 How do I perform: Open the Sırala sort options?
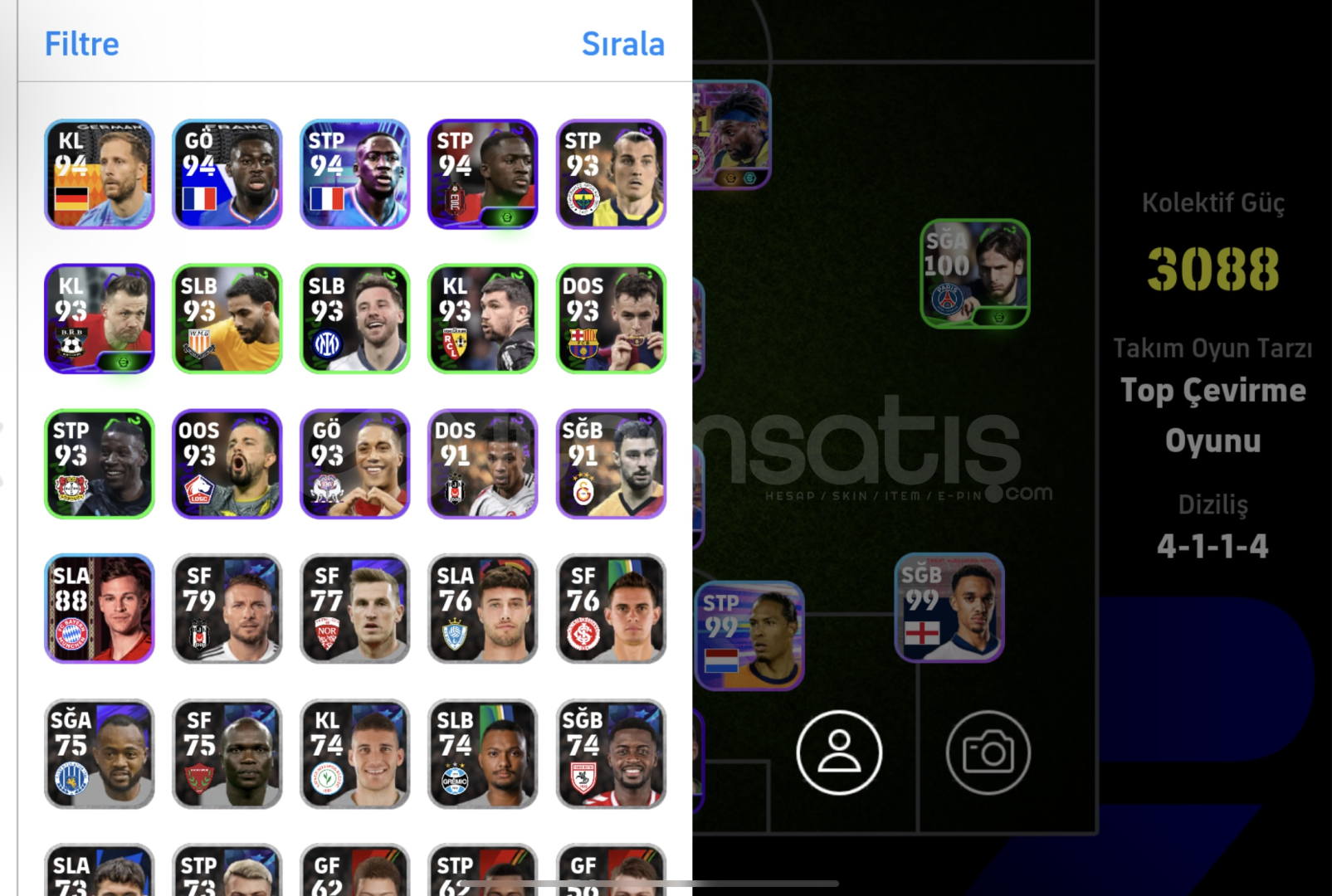tap(622, 44)
